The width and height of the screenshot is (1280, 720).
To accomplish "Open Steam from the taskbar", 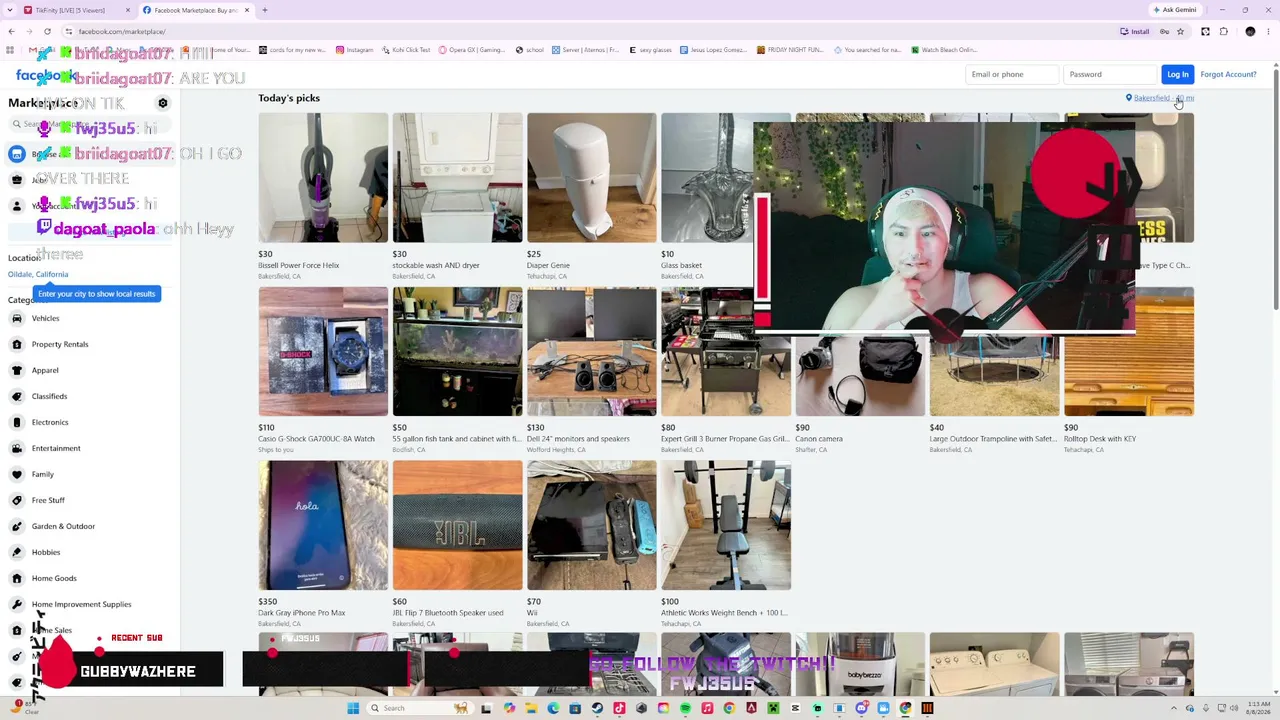I will pyautogui.click(x=597, y=708).
